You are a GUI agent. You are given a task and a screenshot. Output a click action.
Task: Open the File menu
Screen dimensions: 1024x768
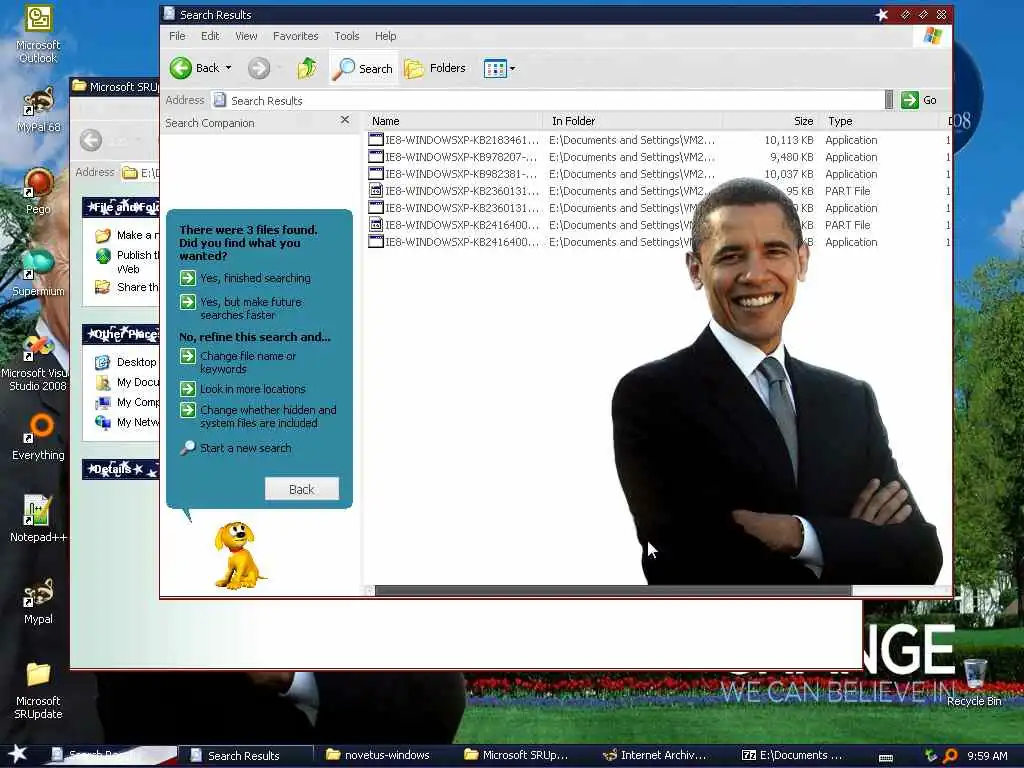[x=177, y=36]
